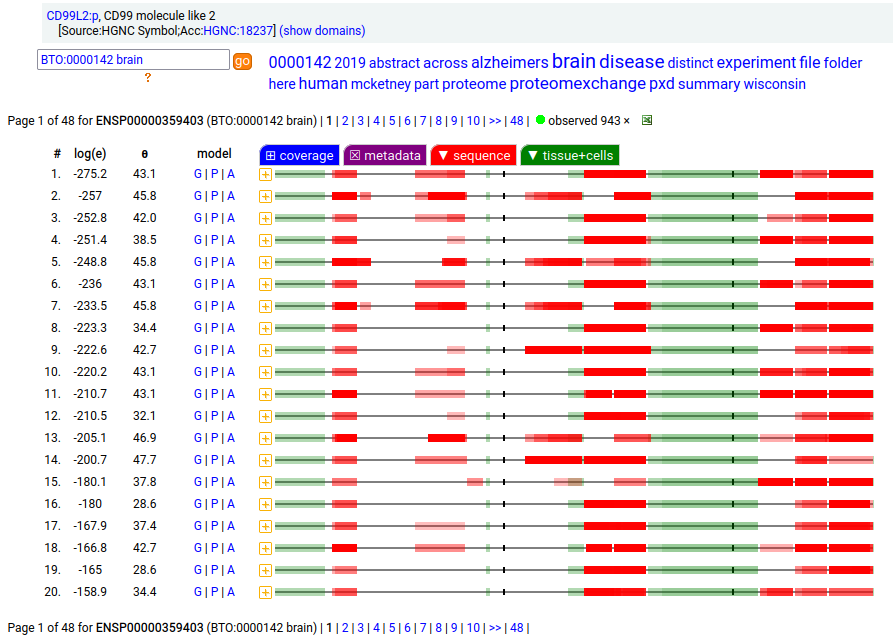Screen dimensions: 893x642
Task: Click the word cloud term brain
Action: pyautogui.click(x=574, y=61)
